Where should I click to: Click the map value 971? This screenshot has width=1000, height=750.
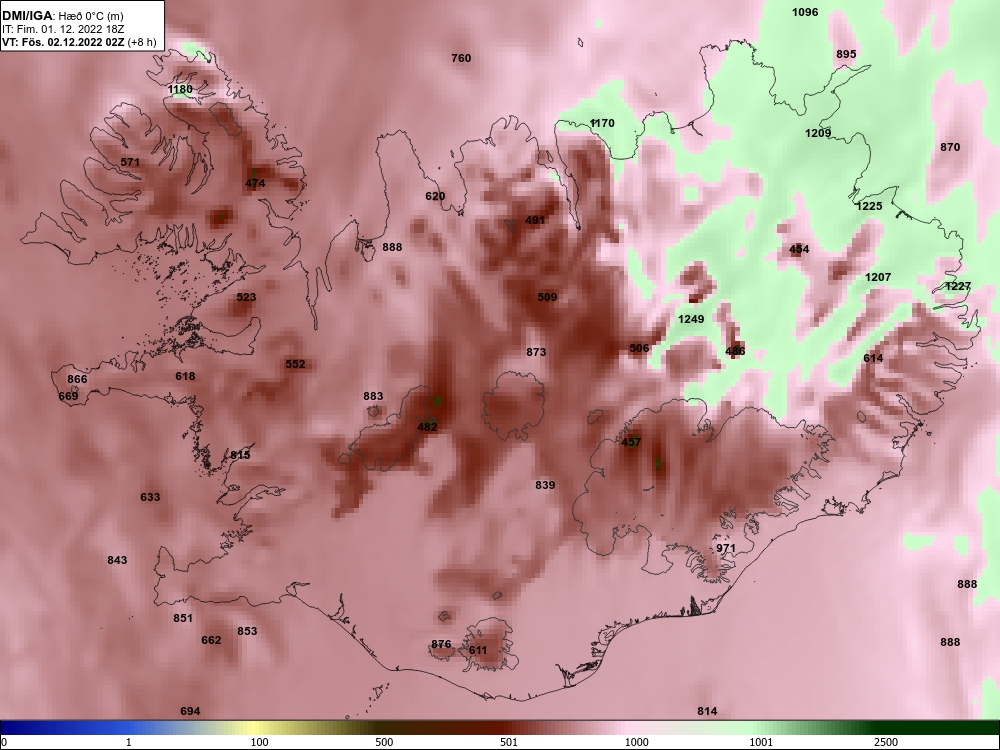click(x=726, y=548)
